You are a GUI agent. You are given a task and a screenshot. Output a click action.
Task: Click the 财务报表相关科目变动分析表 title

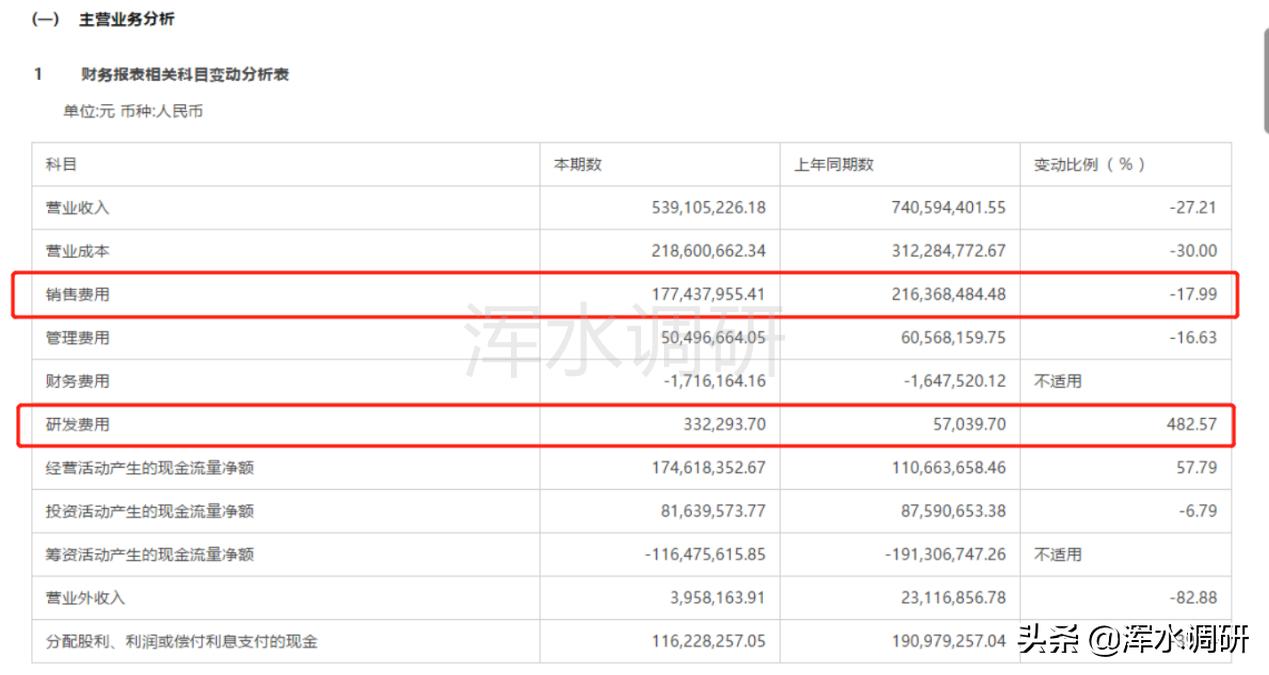tap(185, 75)
